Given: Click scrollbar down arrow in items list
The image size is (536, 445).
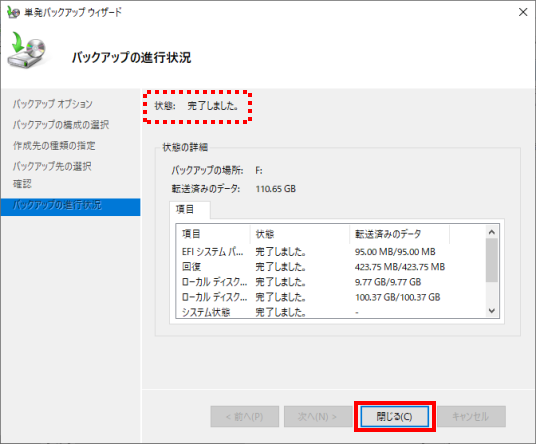Looking at the screenshot, I should (x=492, y=311).
